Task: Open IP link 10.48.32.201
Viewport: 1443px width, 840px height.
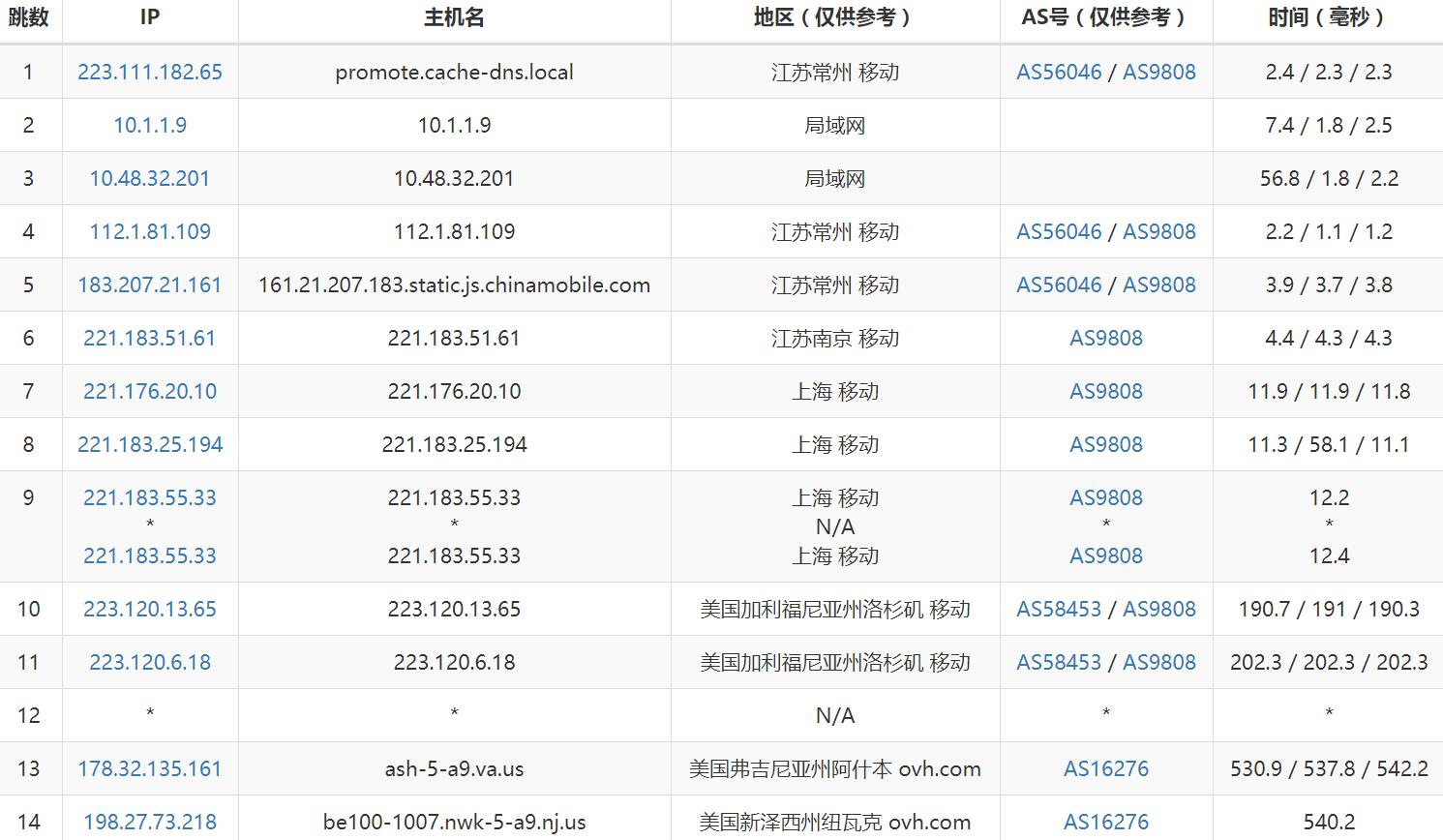Action: pos(150,178)
